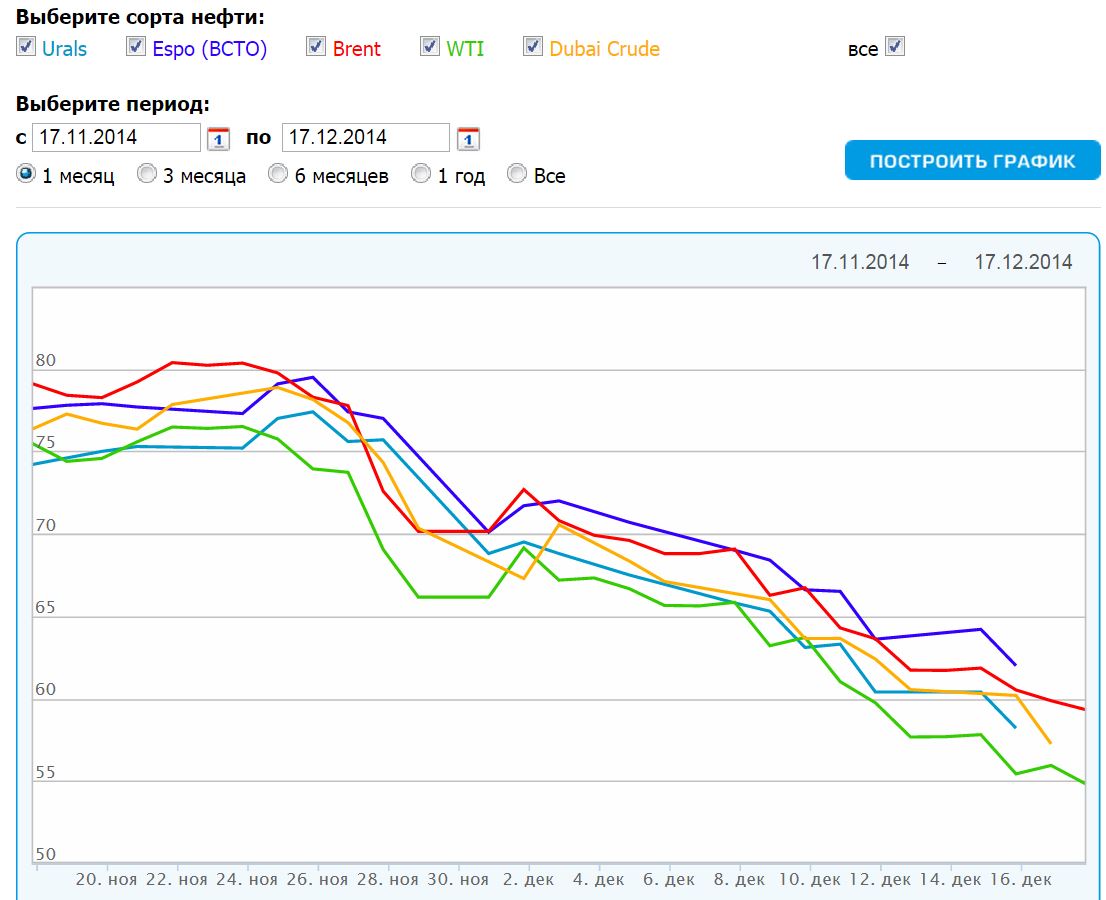Pick the '1 год' period radio button
Viewport: 1106px width, 900px height.
pos(422,174)
